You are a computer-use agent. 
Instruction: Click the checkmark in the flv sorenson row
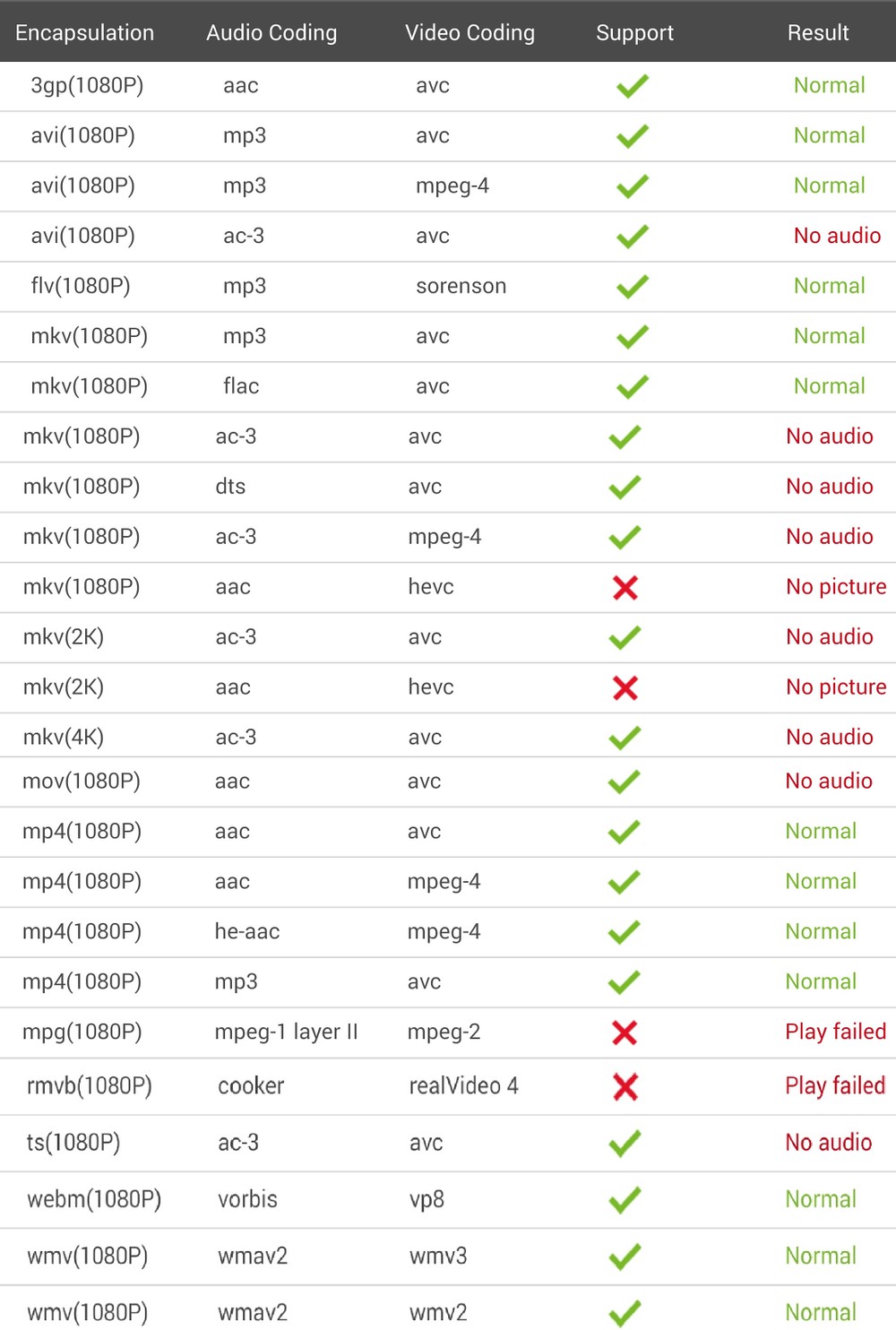pyautogui.click(x=633, y=287)
